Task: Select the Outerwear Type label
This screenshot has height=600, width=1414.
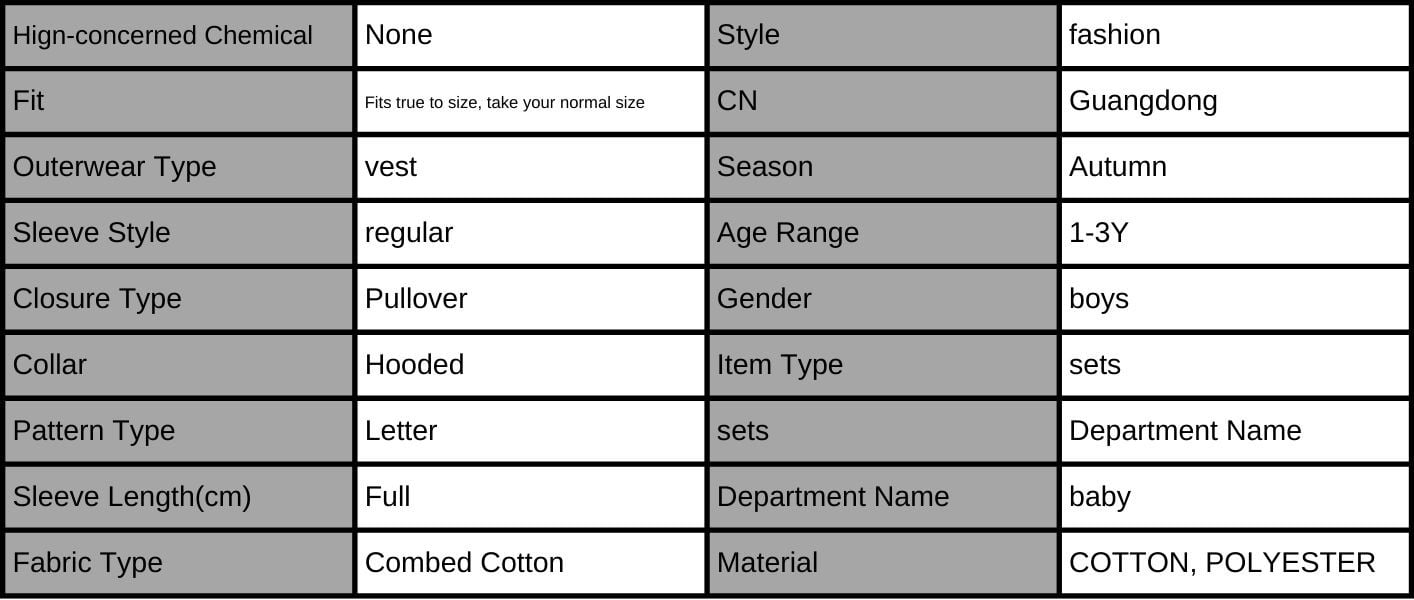Action: tap(114, 167)
